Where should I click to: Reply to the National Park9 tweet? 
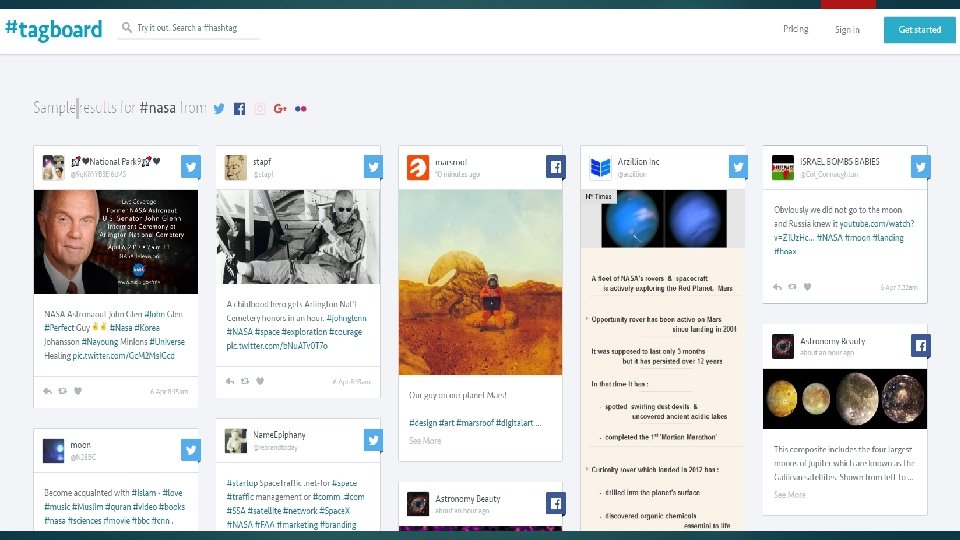click(47, 391)
